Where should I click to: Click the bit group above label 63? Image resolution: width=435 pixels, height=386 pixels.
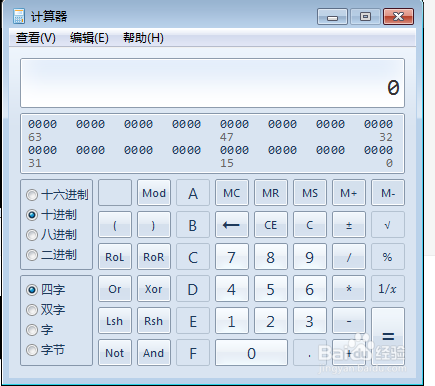tap(42, 124)
